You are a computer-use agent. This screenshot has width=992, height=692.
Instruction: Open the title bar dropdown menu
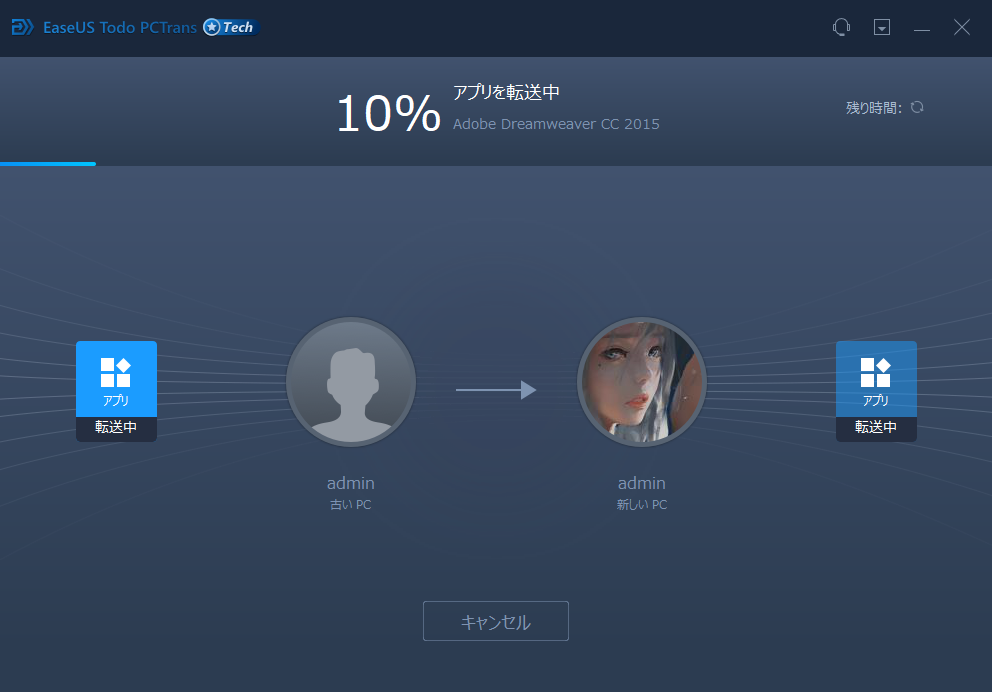click(882, 27)
